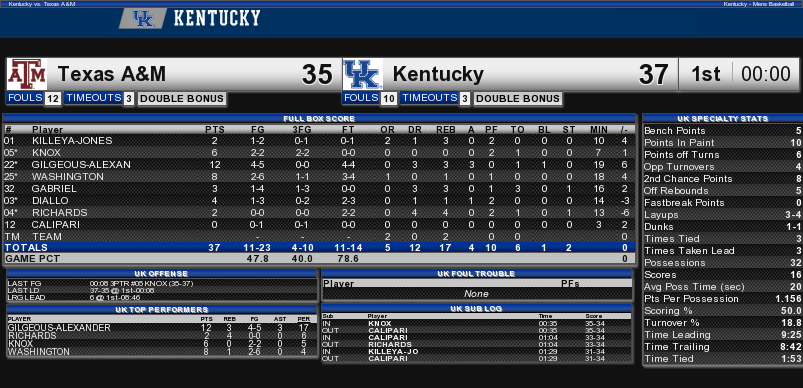Click the 1st period indicator

(705, 75)
